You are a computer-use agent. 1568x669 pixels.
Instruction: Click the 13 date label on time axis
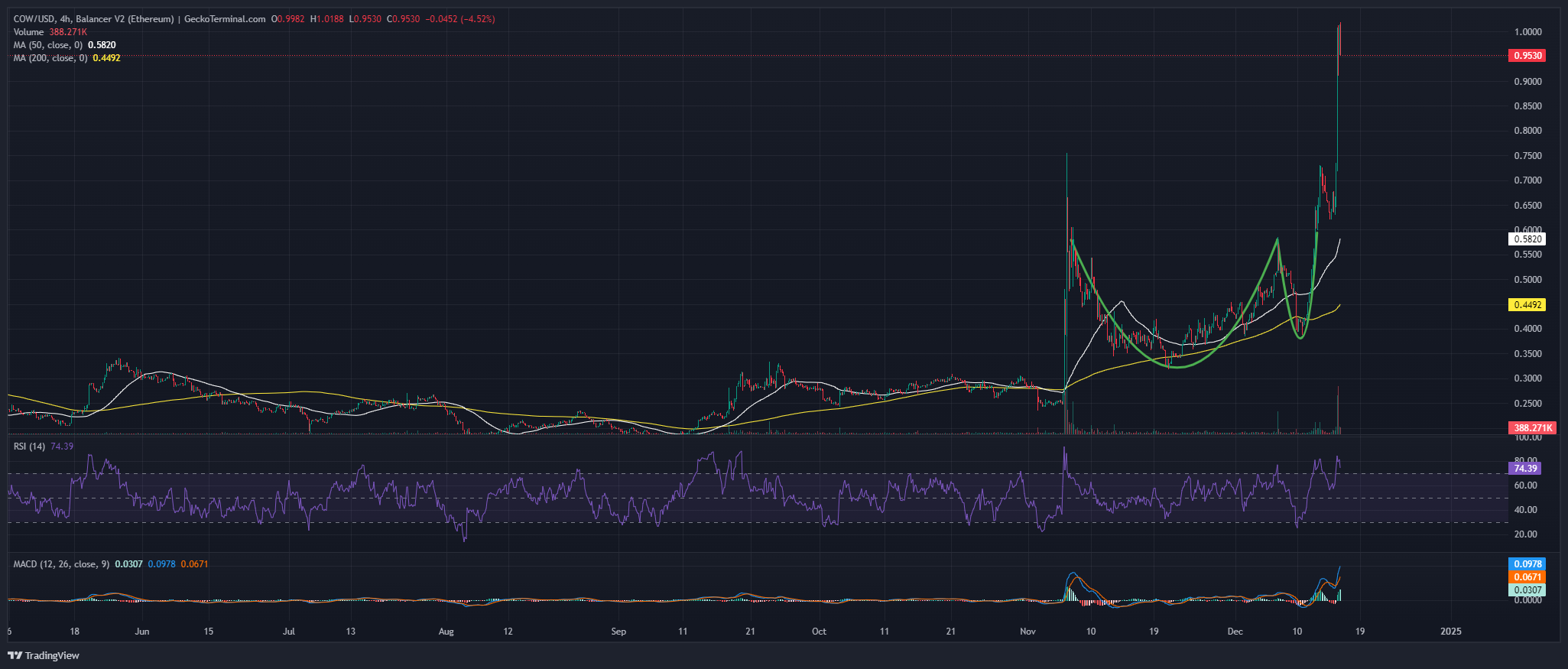pyautogui.click(x=350, y=632)
